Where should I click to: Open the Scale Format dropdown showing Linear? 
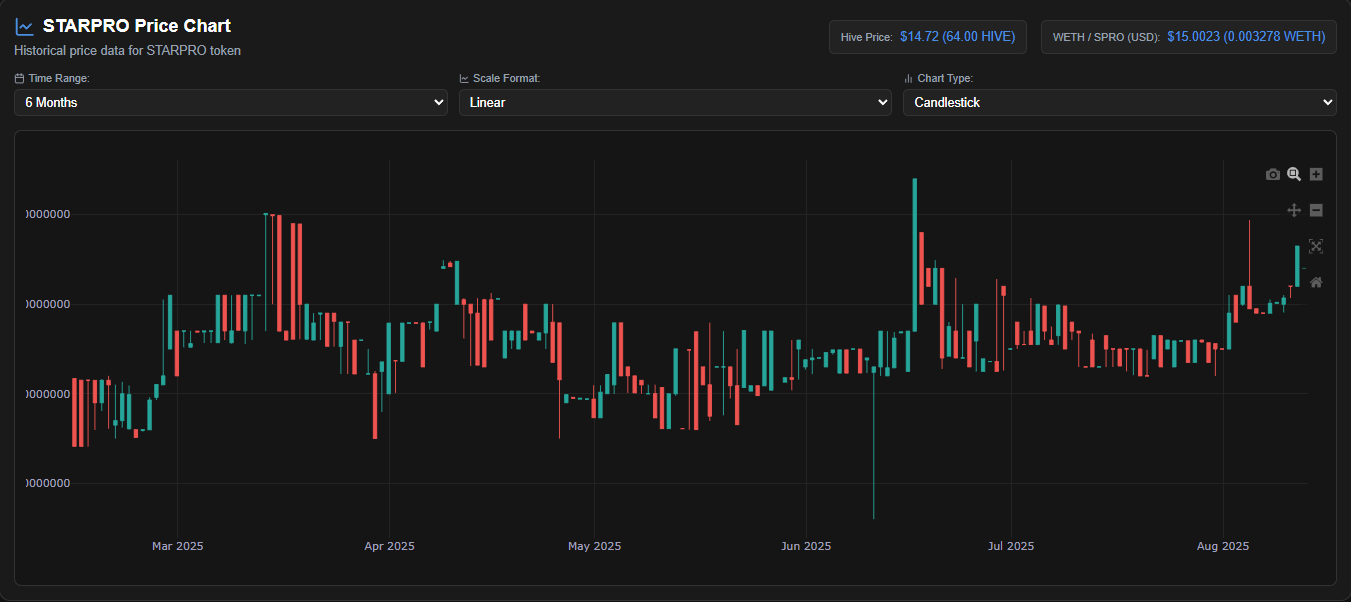[x=675, y=102]
